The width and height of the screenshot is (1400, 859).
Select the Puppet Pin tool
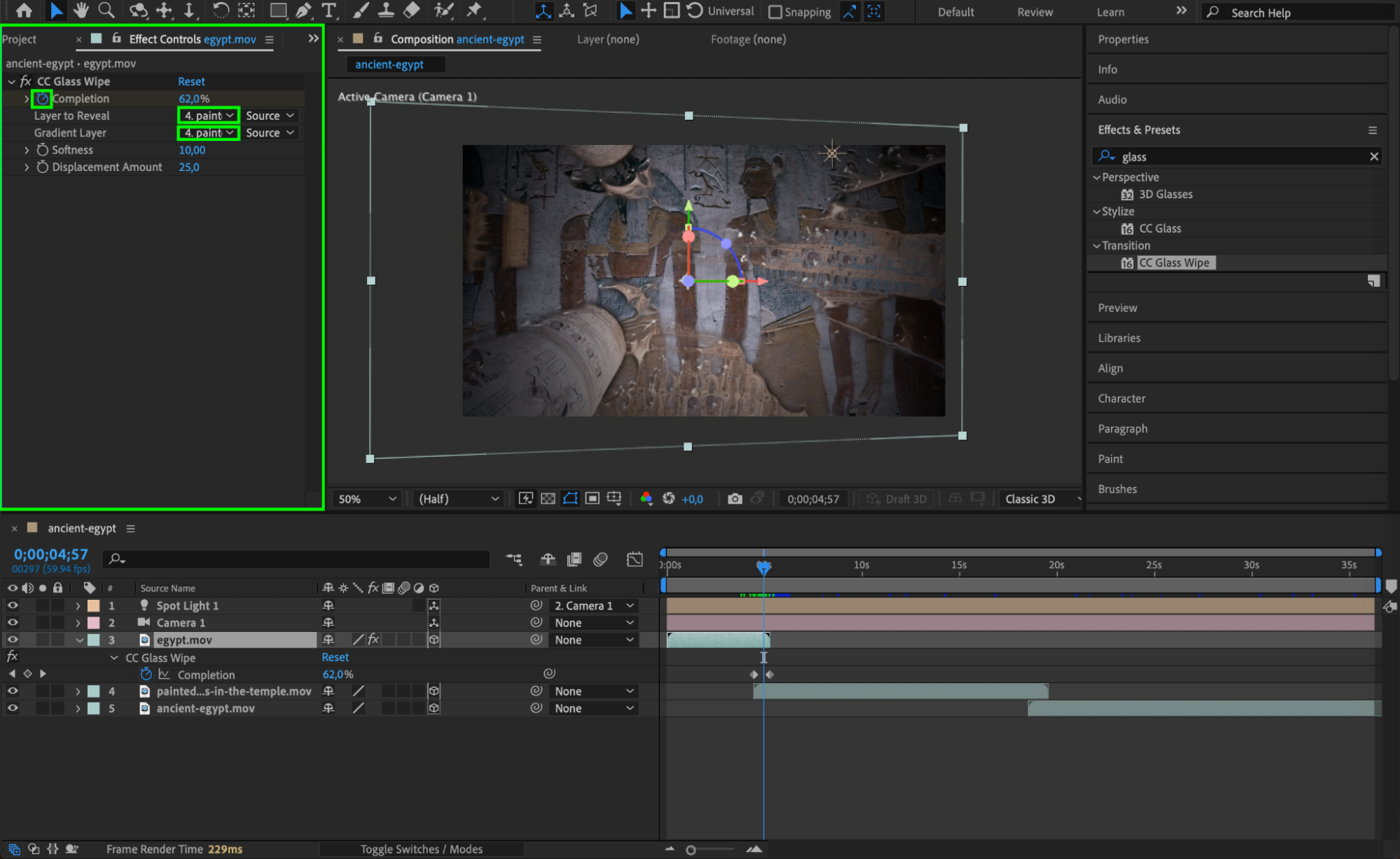coord(474,11)
